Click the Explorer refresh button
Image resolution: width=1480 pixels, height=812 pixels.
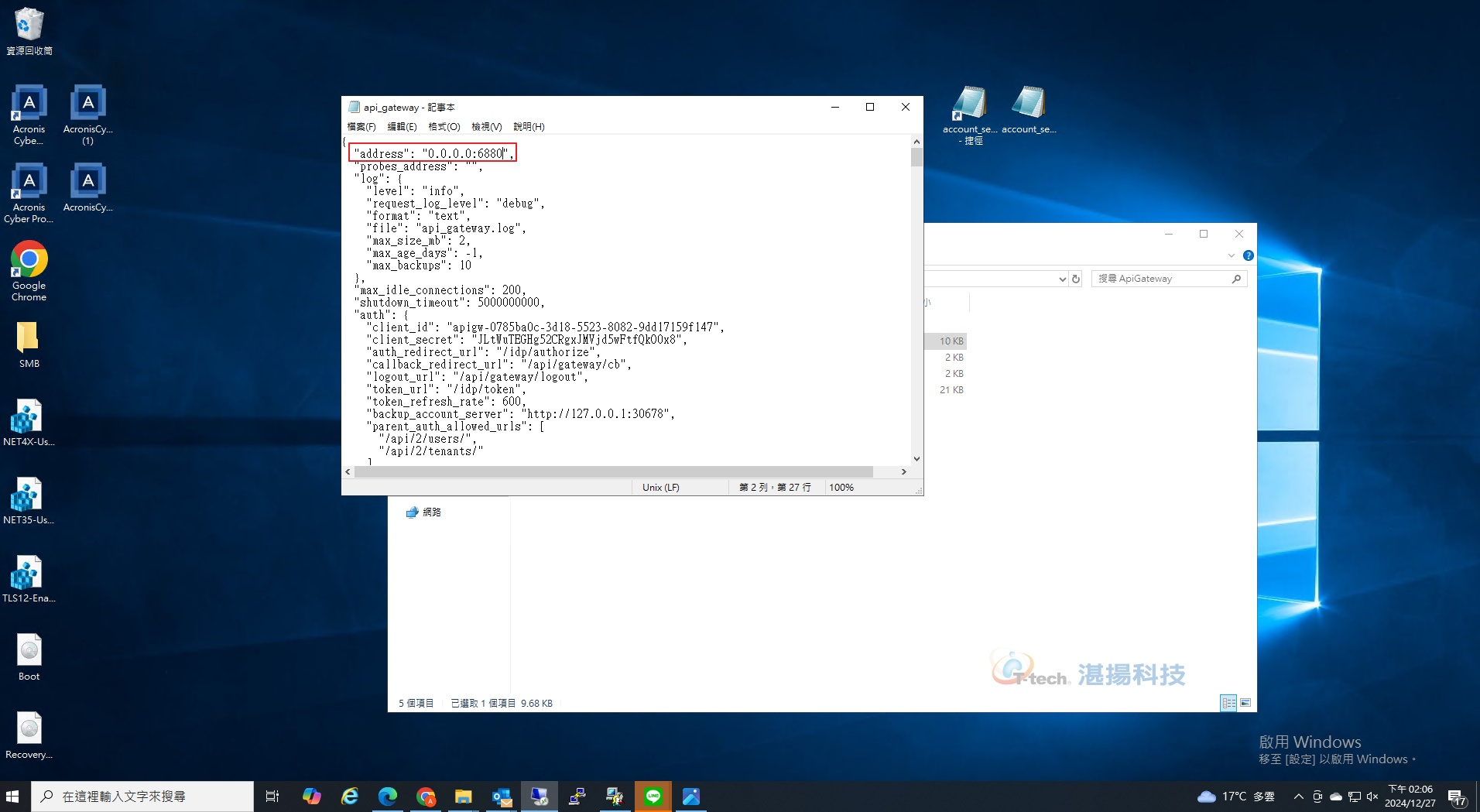[1076, 279]
